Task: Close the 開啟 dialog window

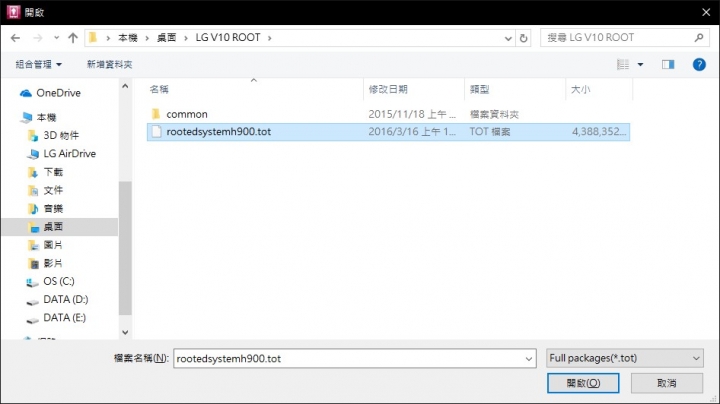Action: [x=706, y=12]
